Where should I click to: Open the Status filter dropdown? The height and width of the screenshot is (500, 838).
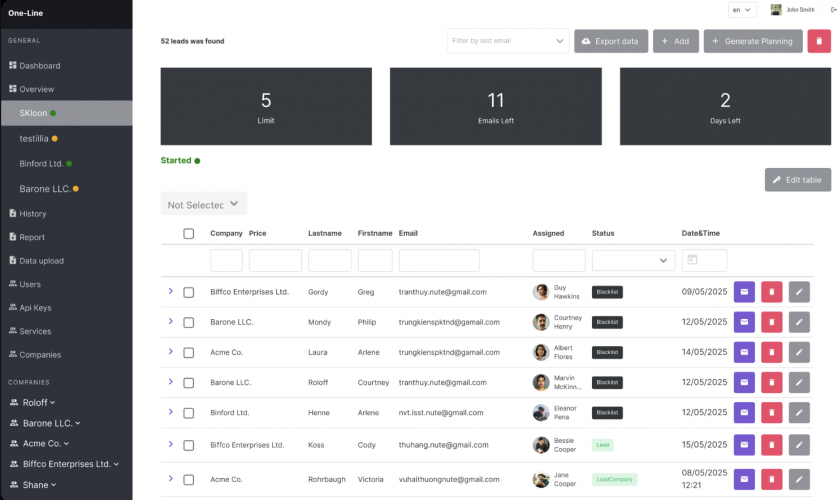pos(633,261)
